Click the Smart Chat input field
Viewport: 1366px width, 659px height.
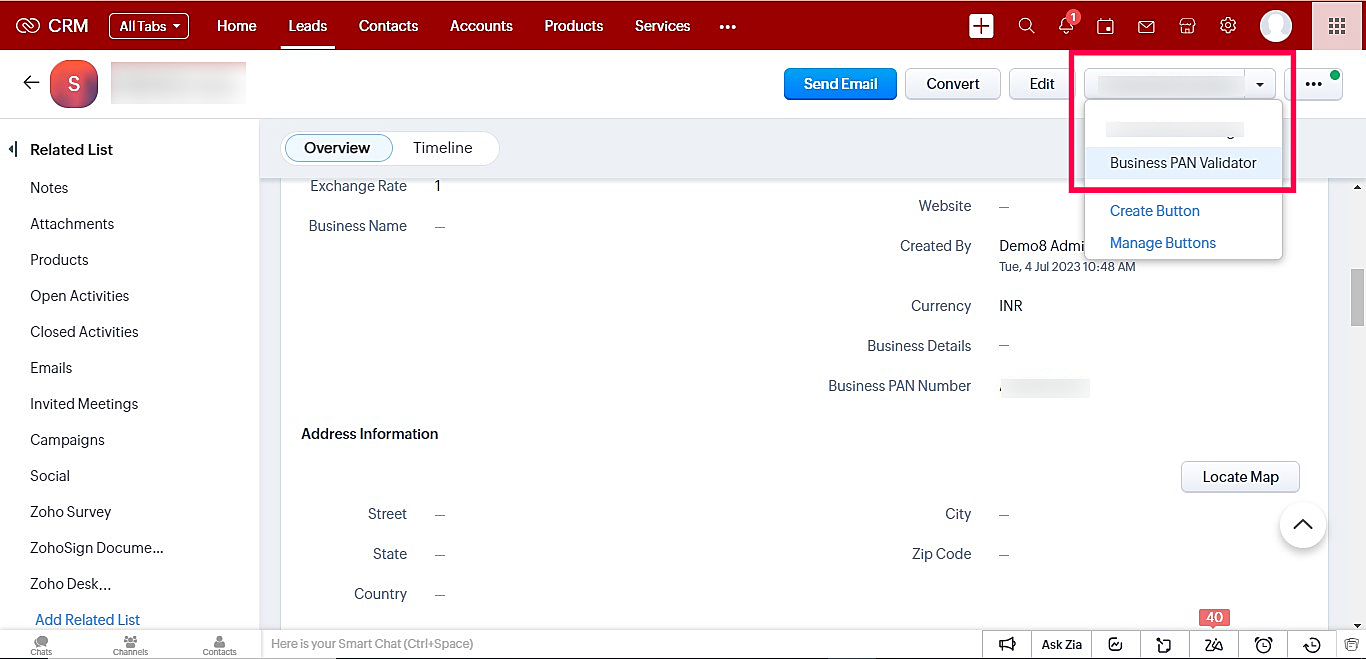pos(622,644)
